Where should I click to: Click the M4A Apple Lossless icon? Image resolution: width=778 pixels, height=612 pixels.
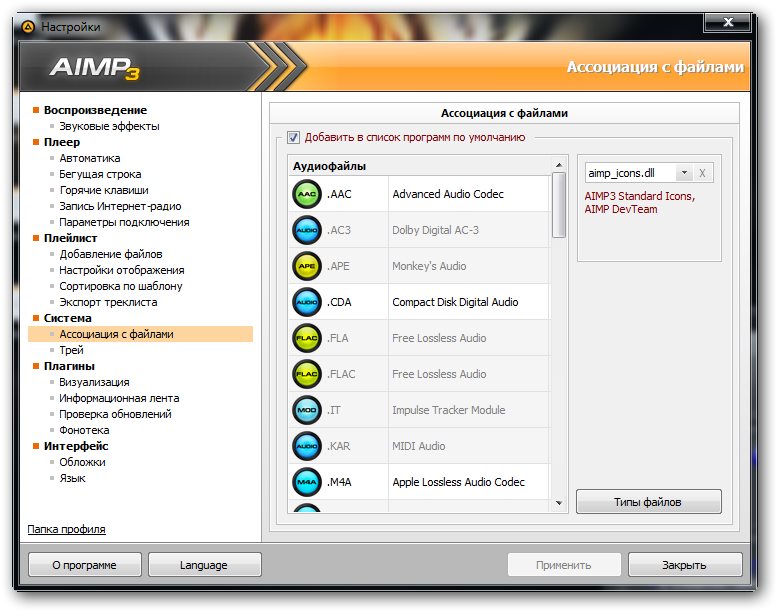[x=306, y=482]
